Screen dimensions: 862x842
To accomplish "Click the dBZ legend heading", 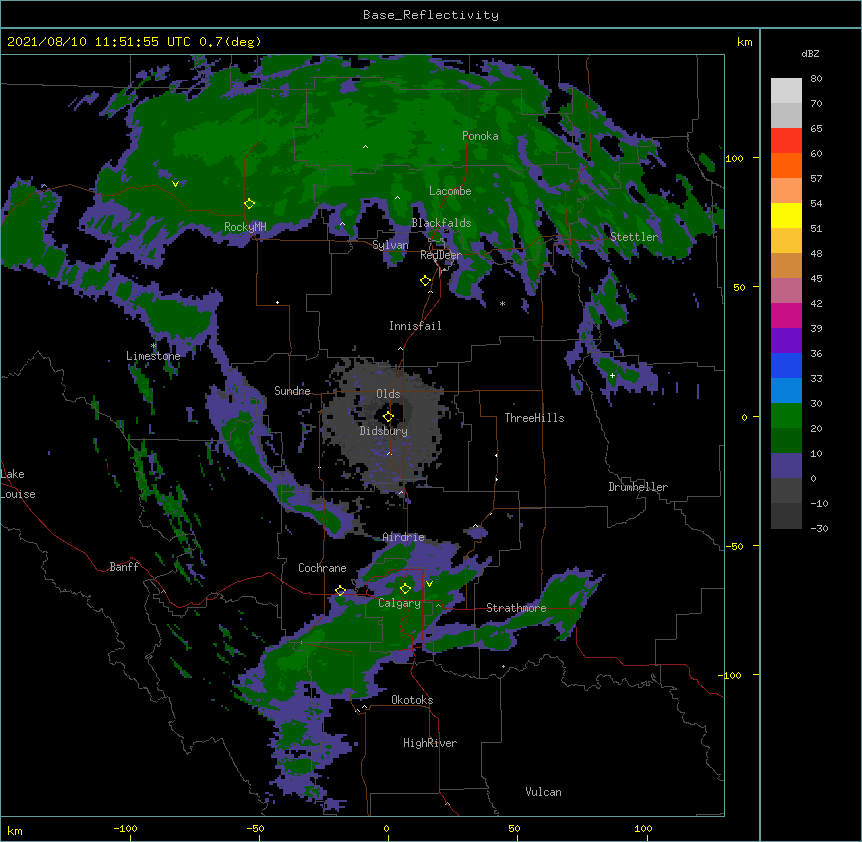I will (x=810, y=53).
